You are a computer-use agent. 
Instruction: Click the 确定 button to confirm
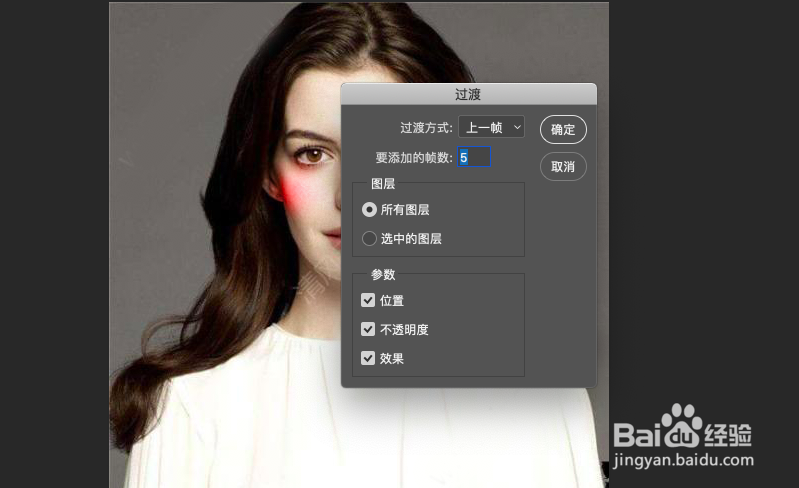[563, 129]
